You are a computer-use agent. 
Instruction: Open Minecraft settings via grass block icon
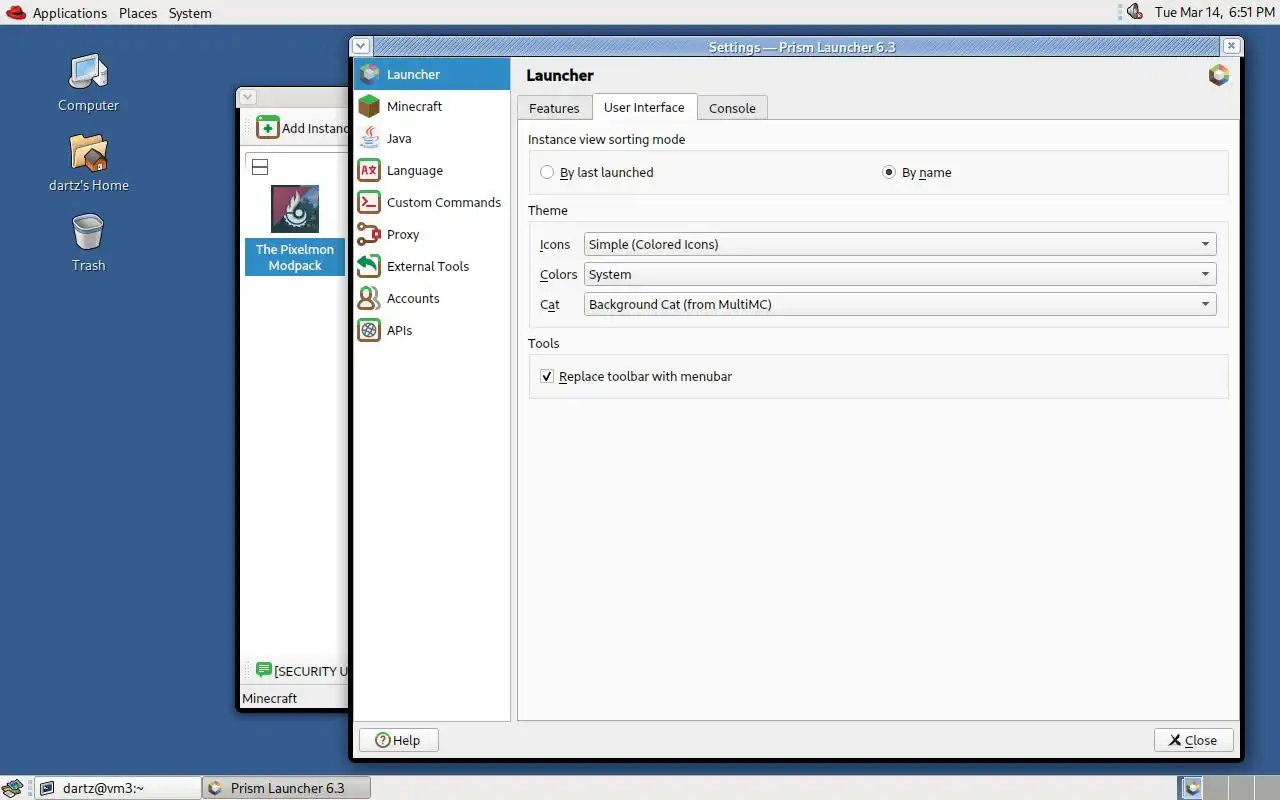pyautogui.click(x=370, y=106)
